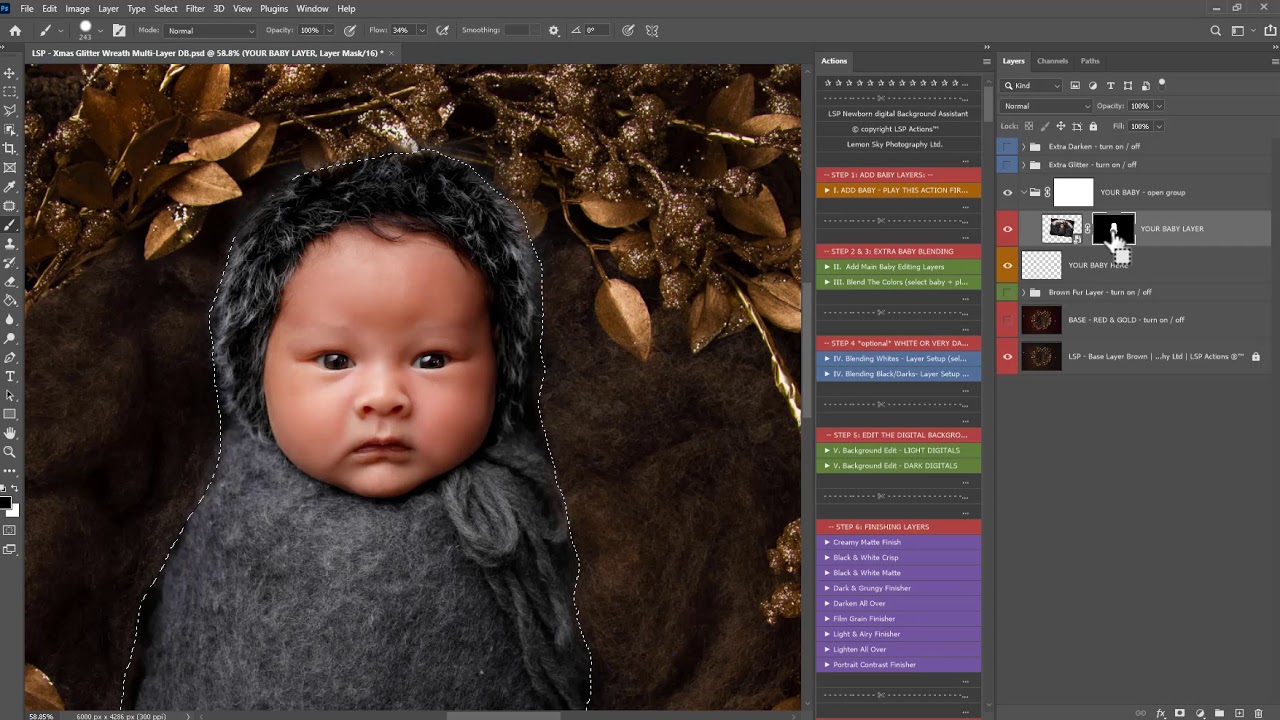The width and height of the screenshot is (1280, 720).
Task: Select the Paint Bucket tool
Action: tap(10, 301)
